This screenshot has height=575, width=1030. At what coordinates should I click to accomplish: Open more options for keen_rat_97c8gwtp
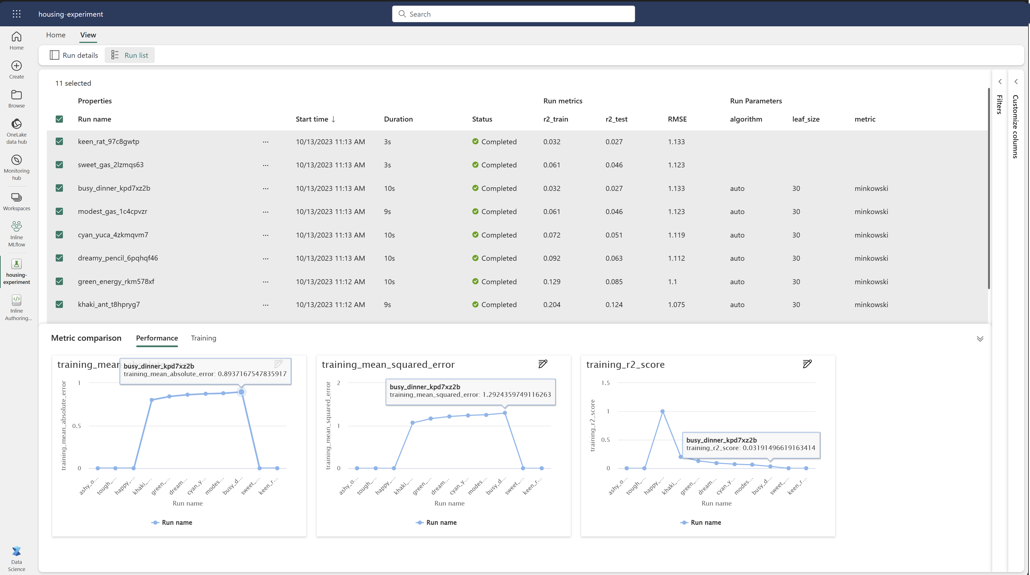pos(265,142)
